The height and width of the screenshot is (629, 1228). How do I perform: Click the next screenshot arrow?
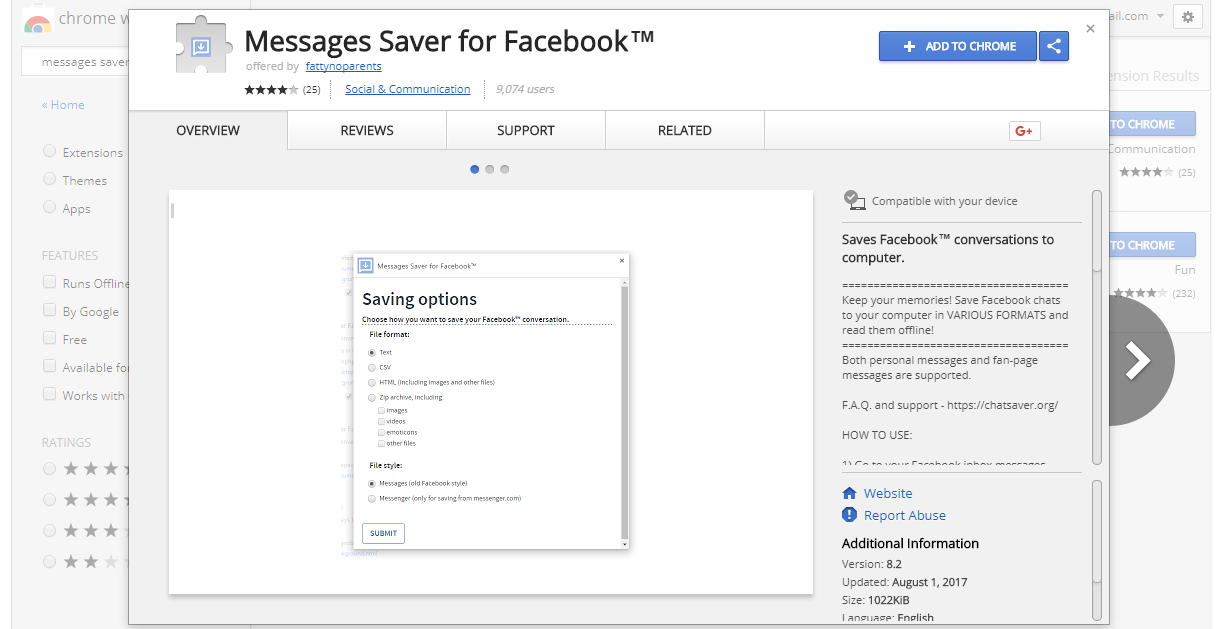coord(1138,361)
